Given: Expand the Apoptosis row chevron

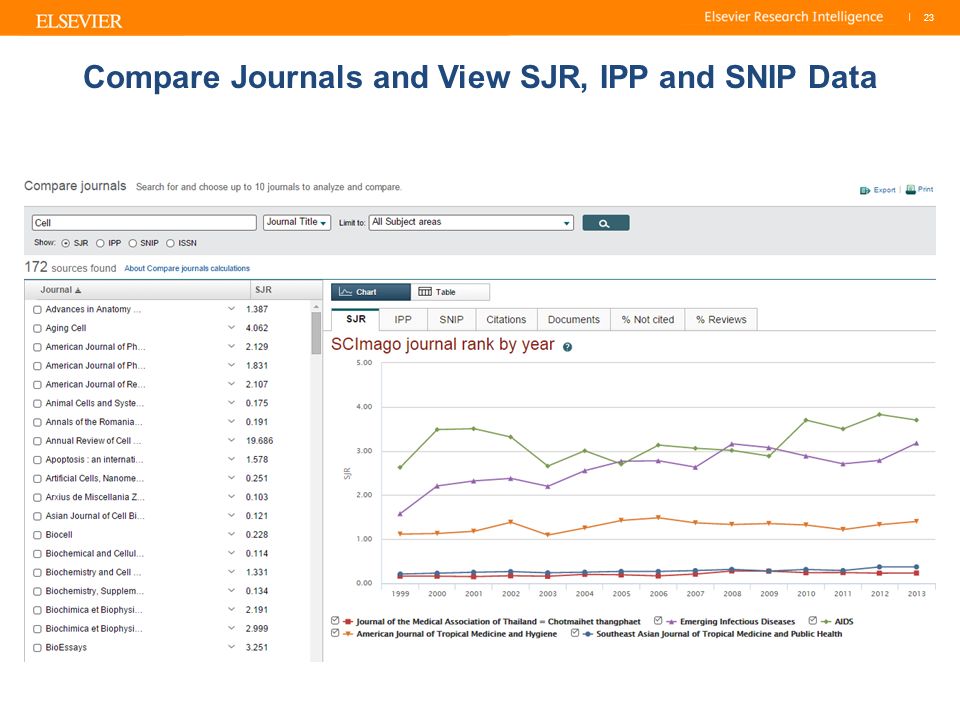Looking at the screenshot, I should 231,459.
